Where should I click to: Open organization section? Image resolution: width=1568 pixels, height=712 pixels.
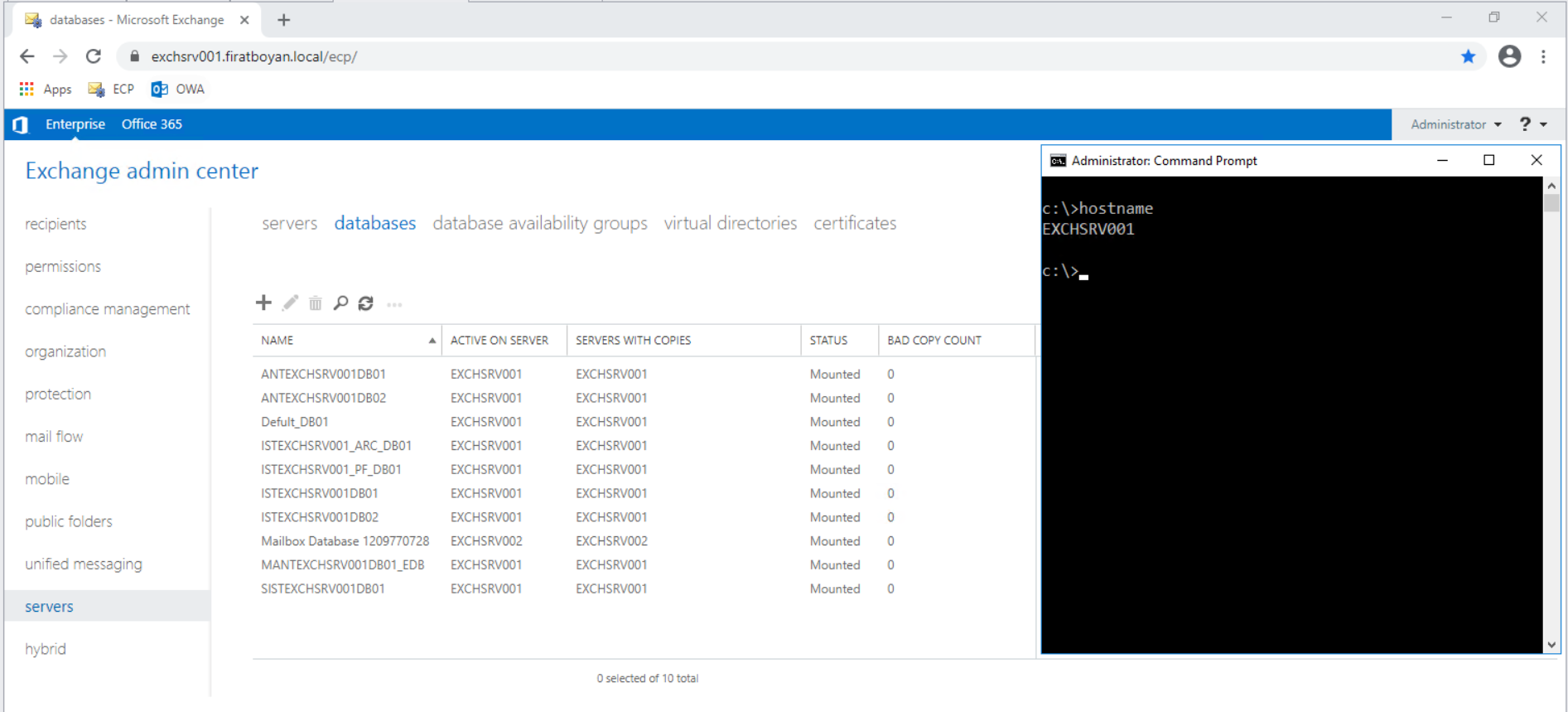point(65,351)
